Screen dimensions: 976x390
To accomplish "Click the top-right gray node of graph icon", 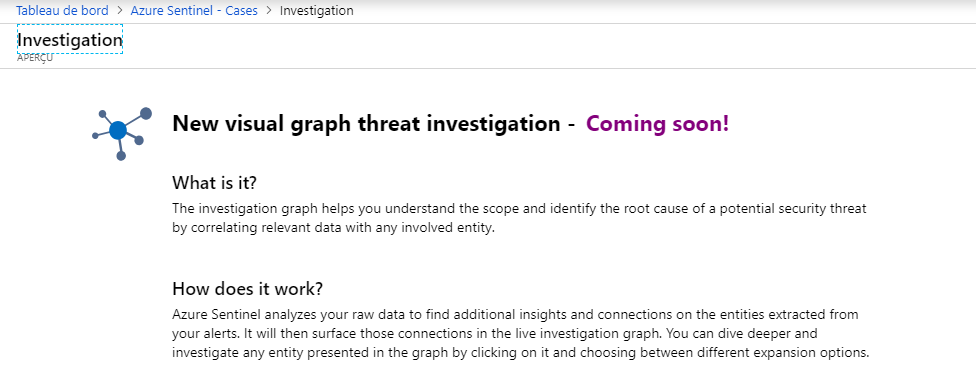I will (x=146, y=113).
